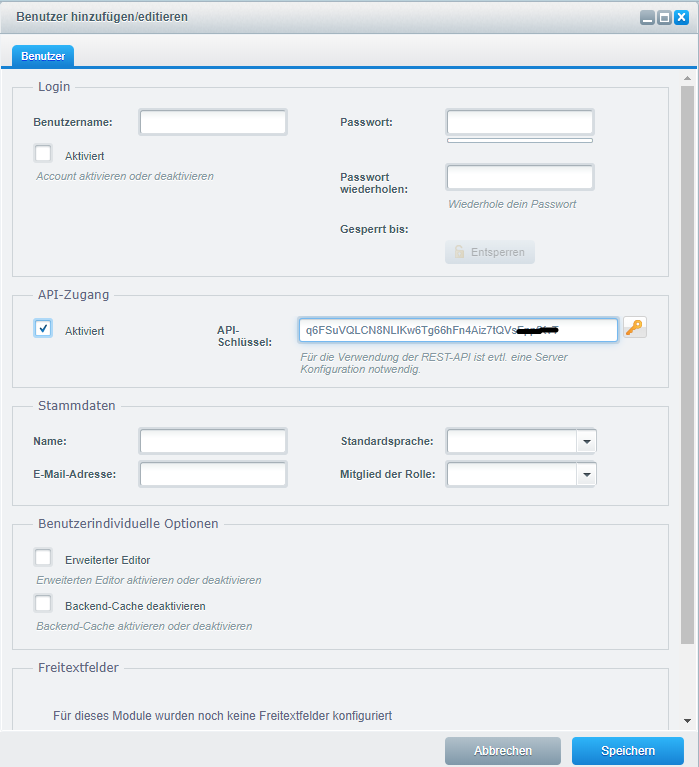
Task: Check Backend-Cache deaktivieren option
Action: click(x=43, y=603)
